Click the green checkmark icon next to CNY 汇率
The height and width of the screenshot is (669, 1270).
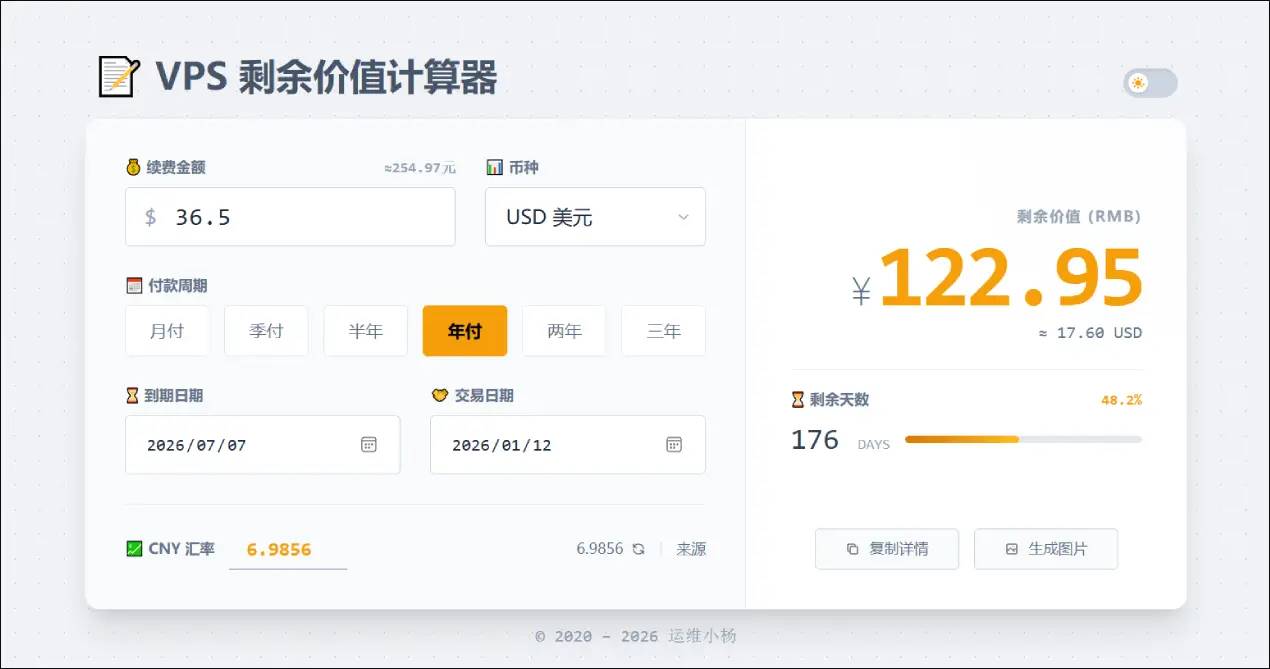[x=133, y=548]
